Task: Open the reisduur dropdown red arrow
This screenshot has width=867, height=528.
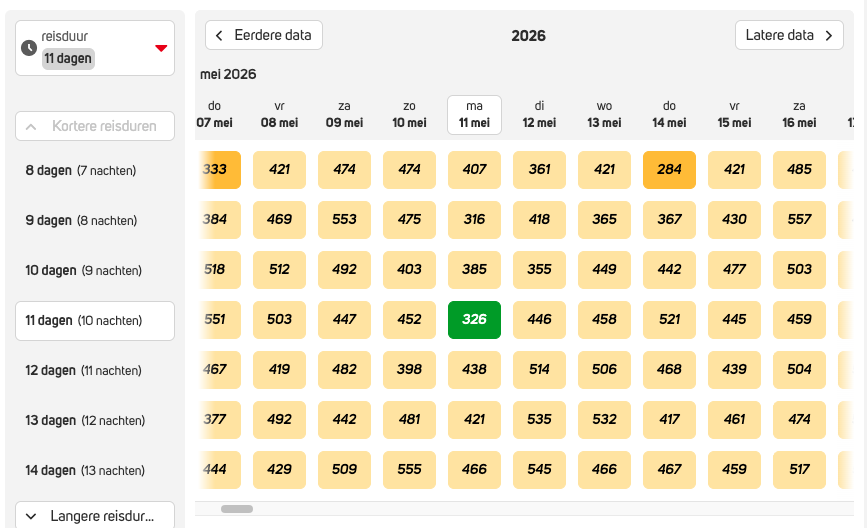Action: point(161,48)
